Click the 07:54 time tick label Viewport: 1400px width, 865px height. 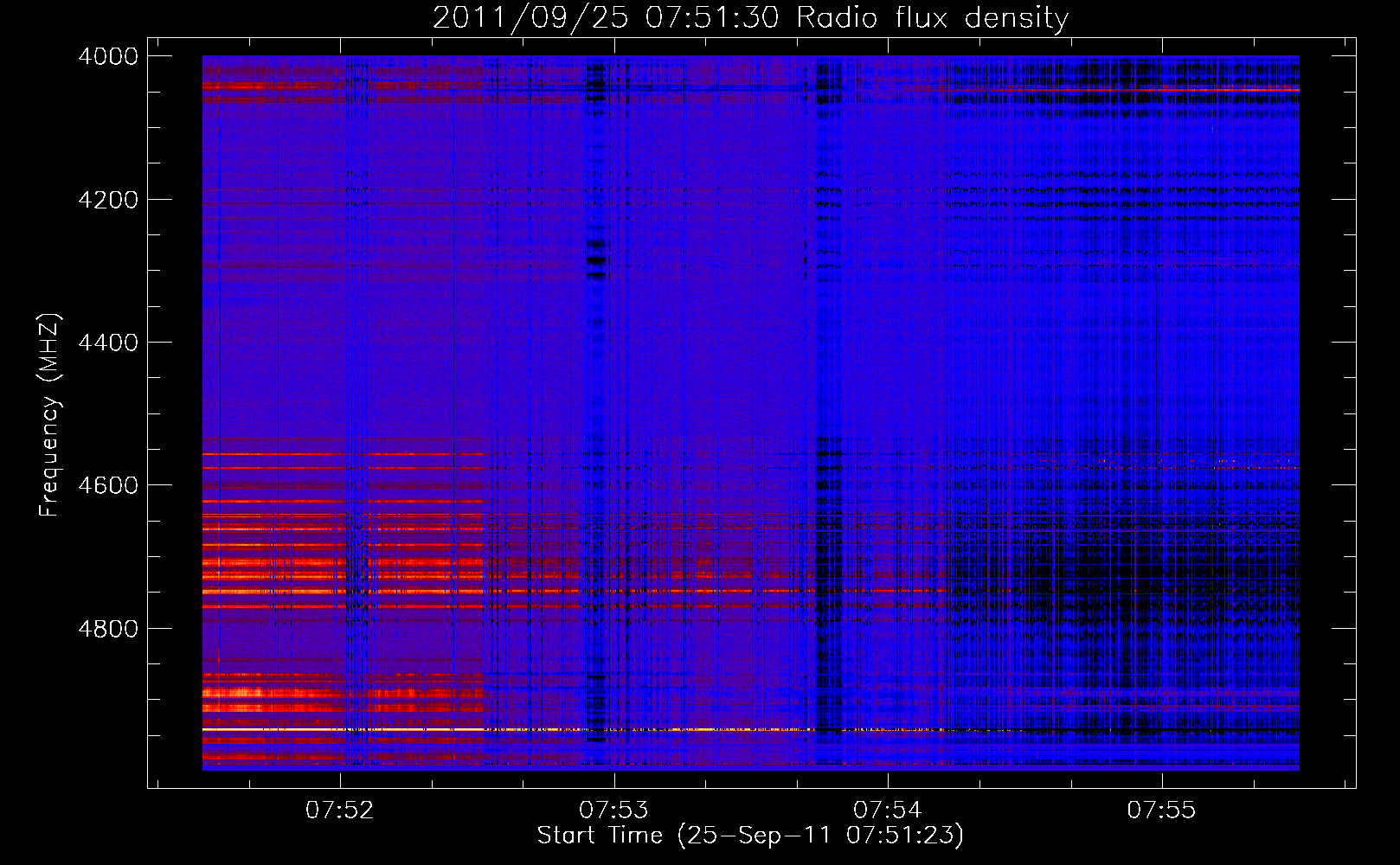[888, 810]
